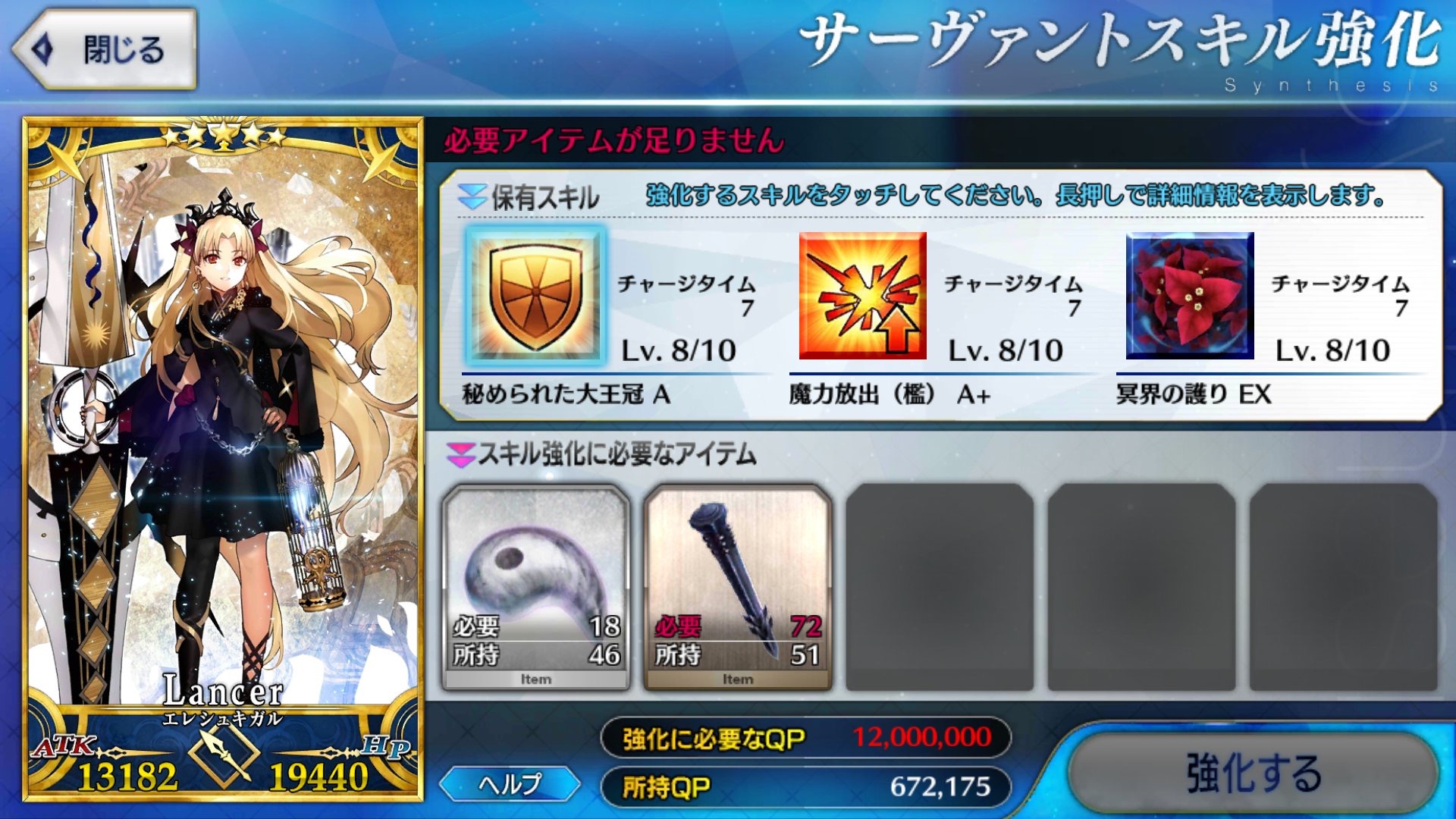The height and width of the screenshot is (819, 1456).
Task: Select the red flower 冥界の護り skill icon
Action: tap(1190, 296)
